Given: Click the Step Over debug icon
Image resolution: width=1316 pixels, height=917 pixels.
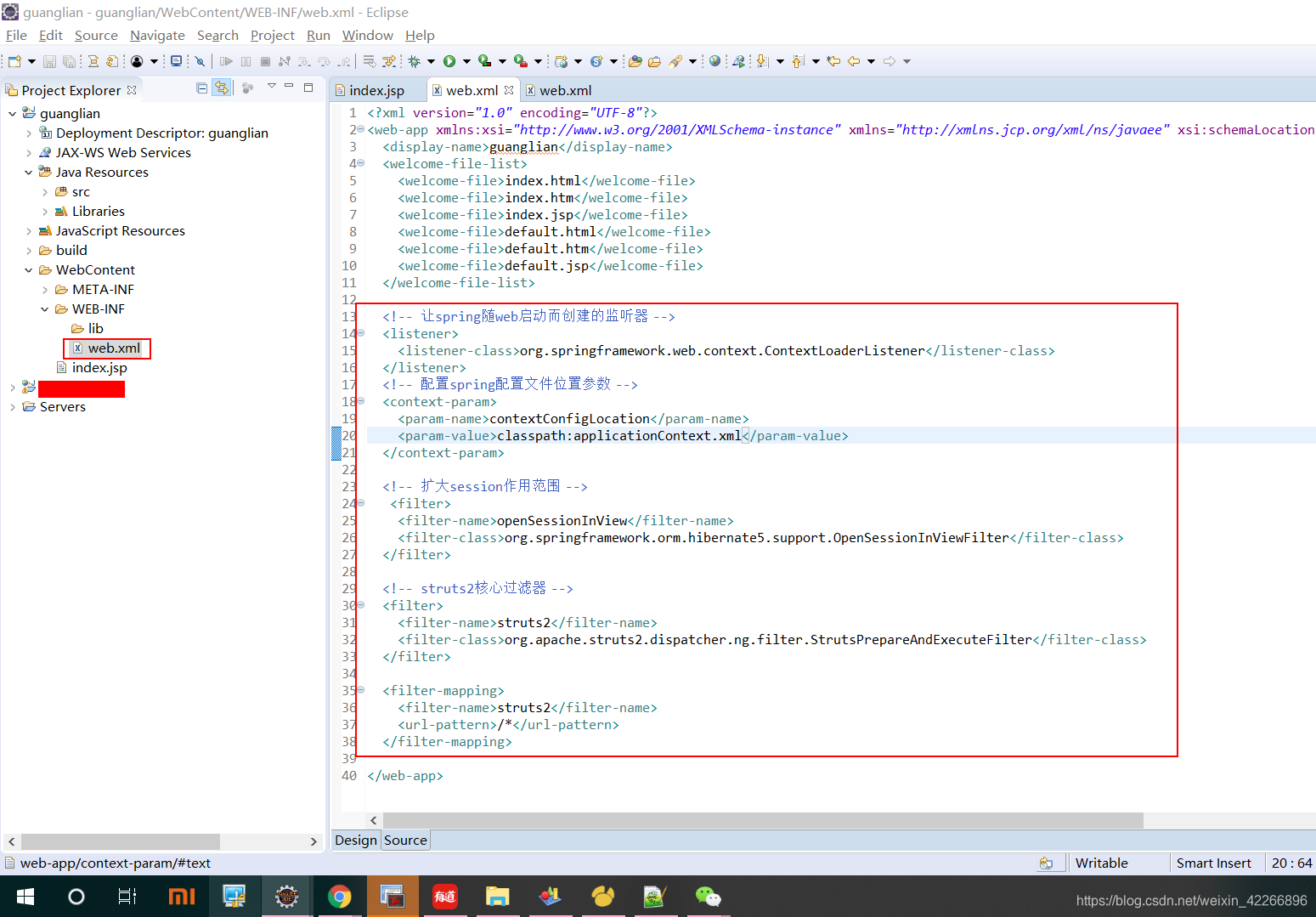Looking at the screenshot, I should 324,61.
